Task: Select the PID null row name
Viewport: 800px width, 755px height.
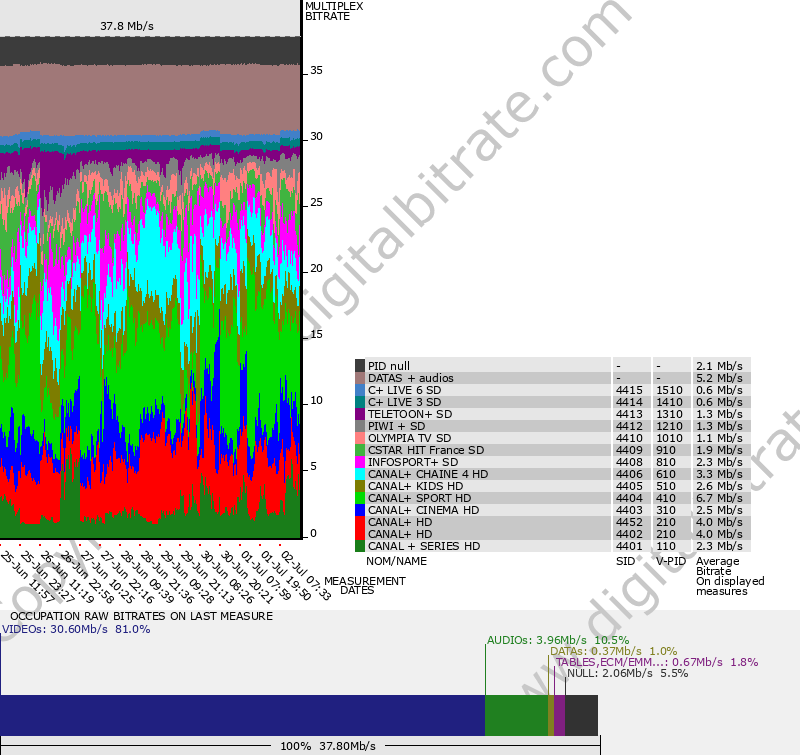Action: click(389, 366)
